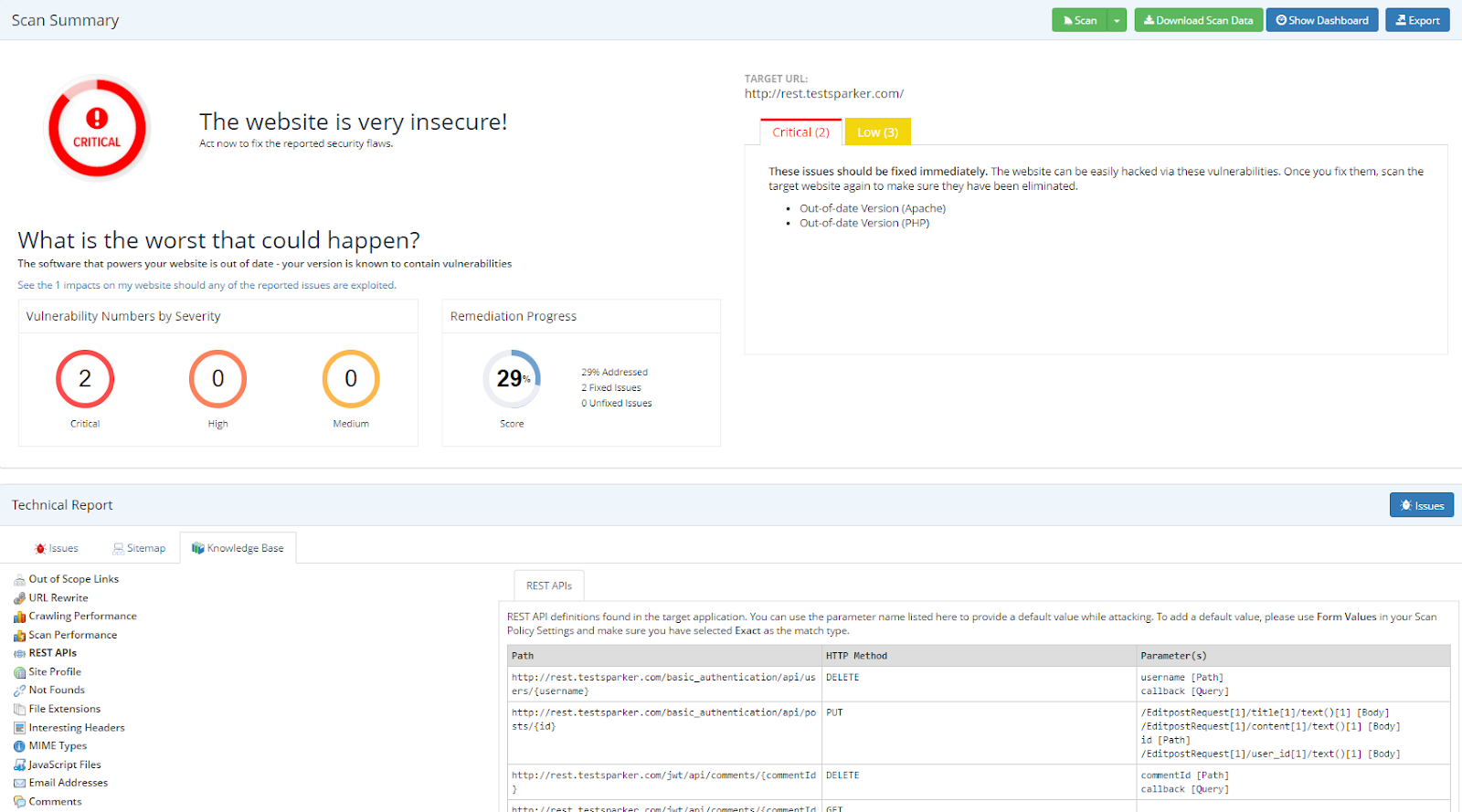Follow the 'See the 1 impacts' link
Screen dimensions: 1462x812
[x=207, y=285]
